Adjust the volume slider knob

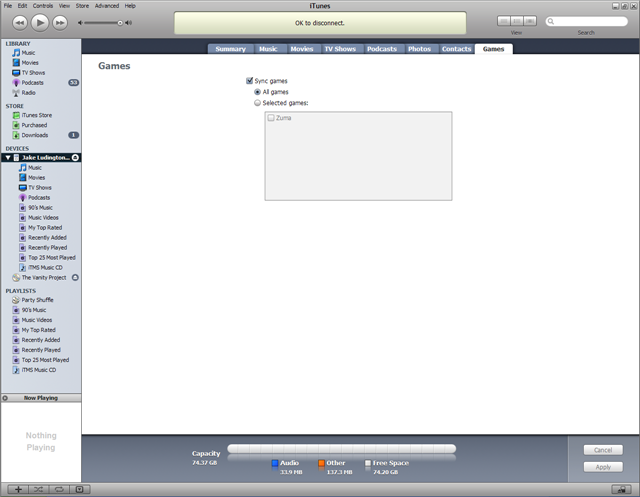[120, 23]
